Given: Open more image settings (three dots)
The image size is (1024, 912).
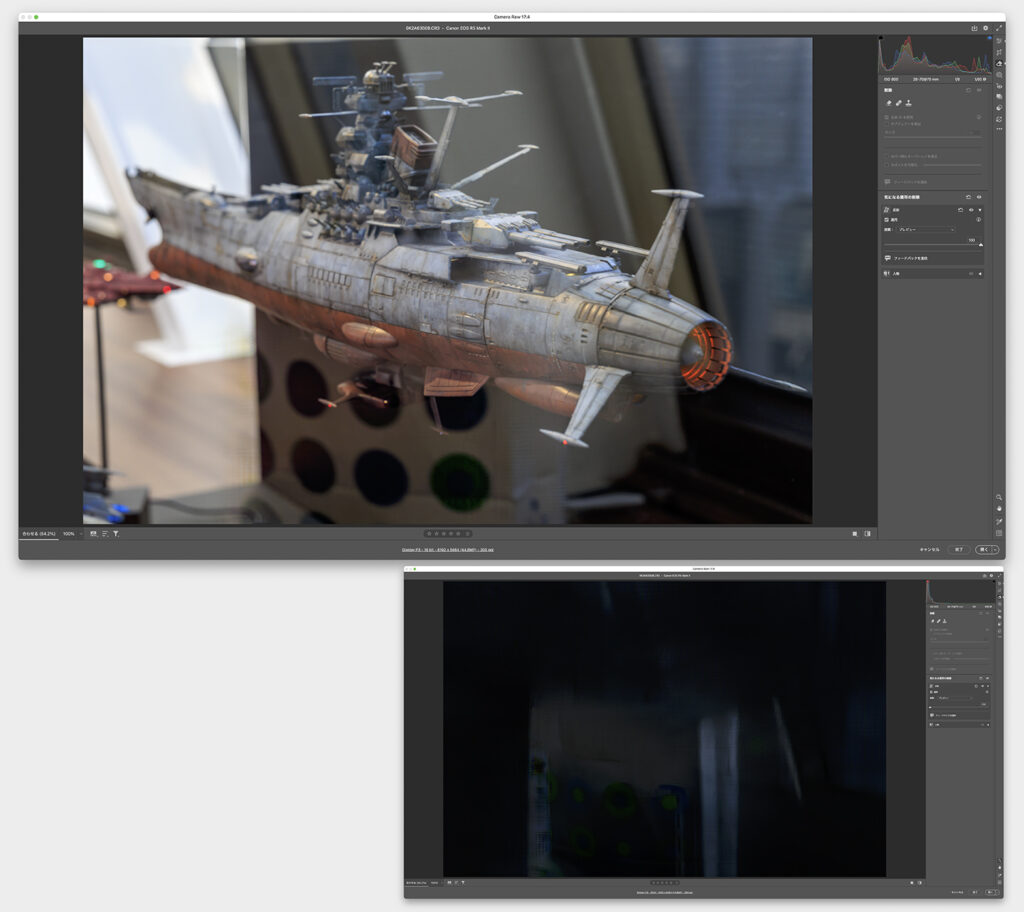Looking at the screenshot, I should [x=999, y=129].
